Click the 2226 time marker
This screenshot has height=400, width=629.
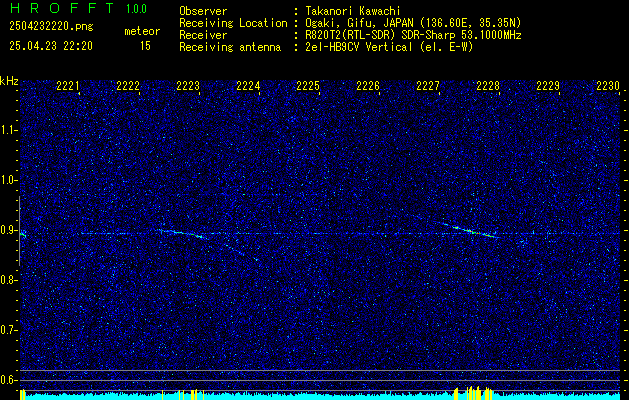(x=368, y=86)
